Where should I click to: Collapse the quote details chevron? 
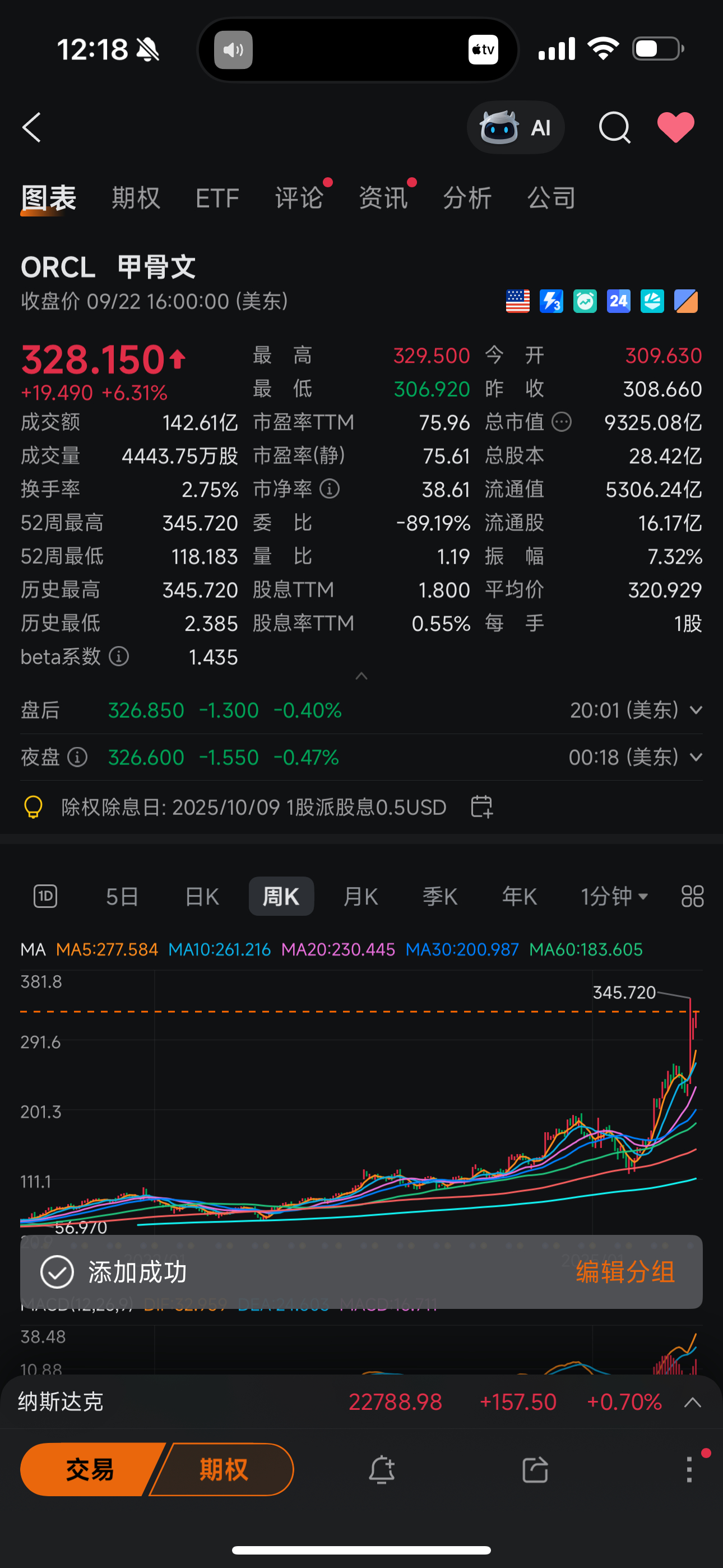click(361, 676)
